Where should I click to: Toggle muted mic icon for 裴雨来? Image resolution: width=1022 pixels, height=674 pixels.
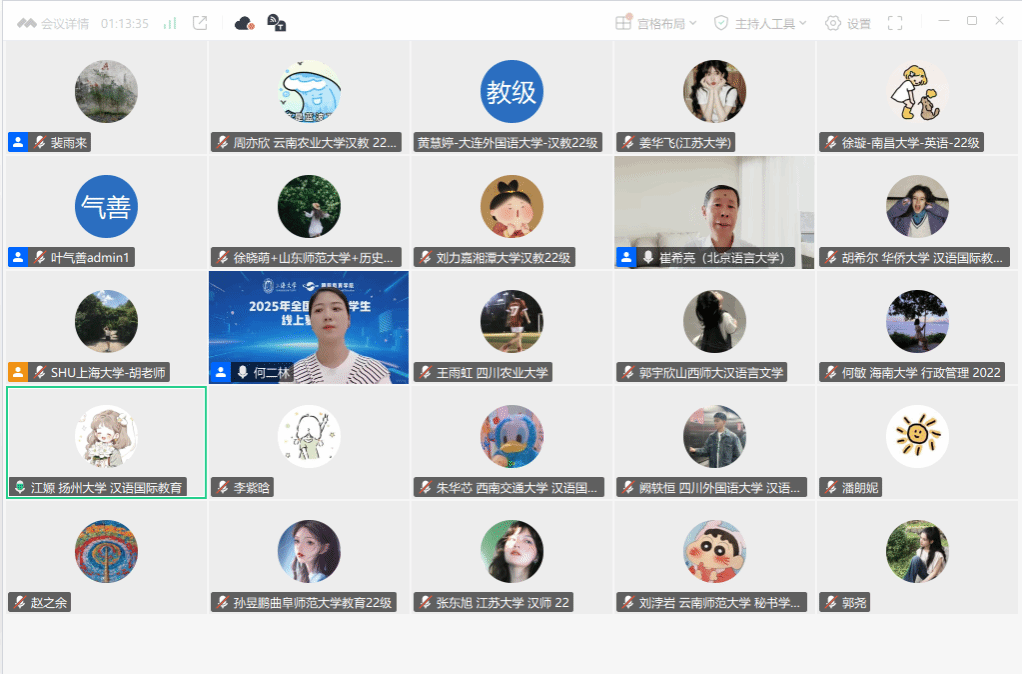pos(40,143)
